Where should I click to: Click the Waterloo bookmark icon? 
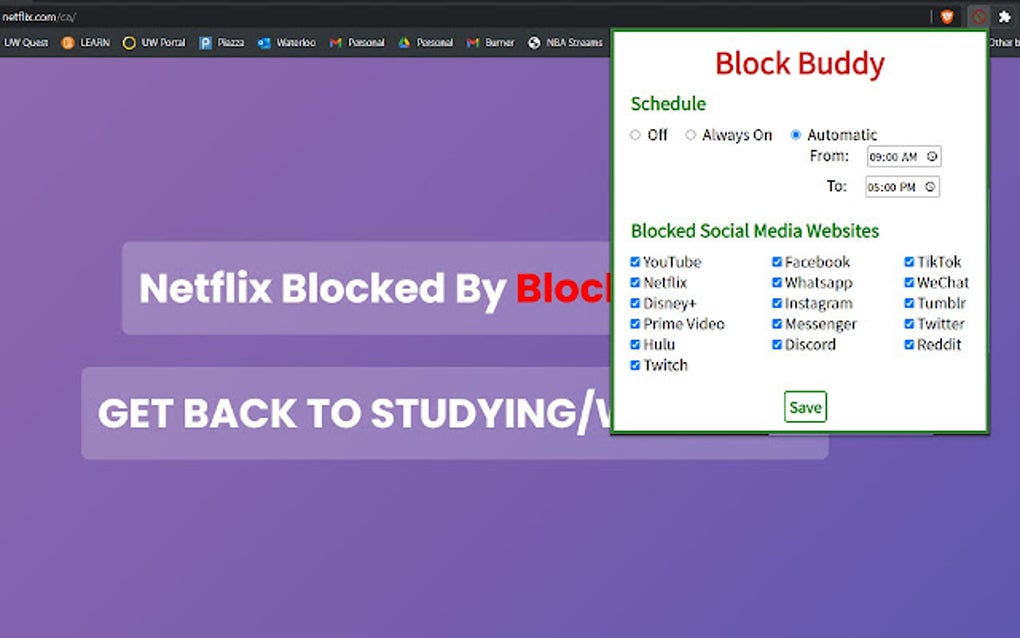click(x=264, y=42)
